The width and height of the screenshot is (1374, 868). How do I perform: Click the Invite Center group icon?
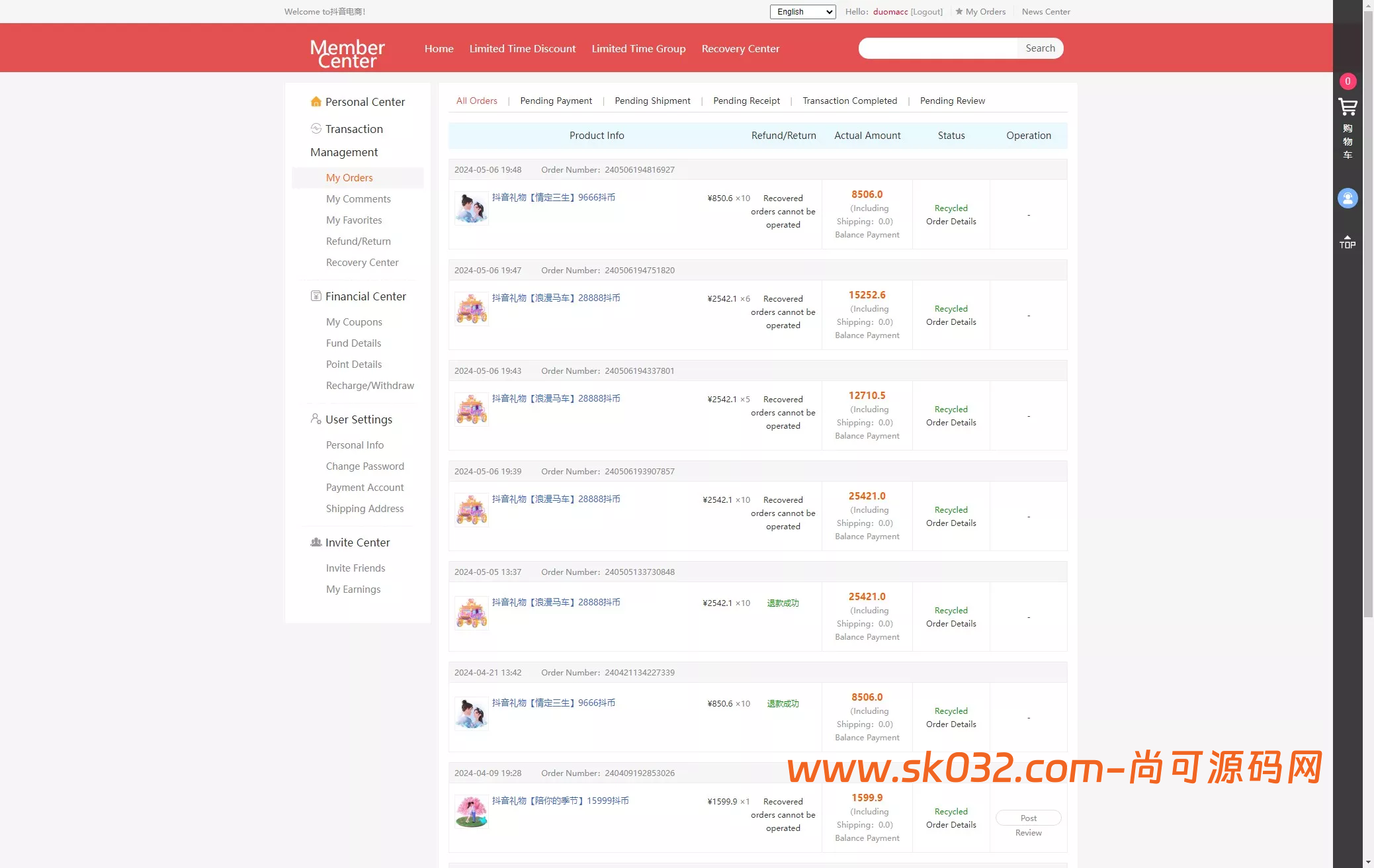tap(316, 542)
